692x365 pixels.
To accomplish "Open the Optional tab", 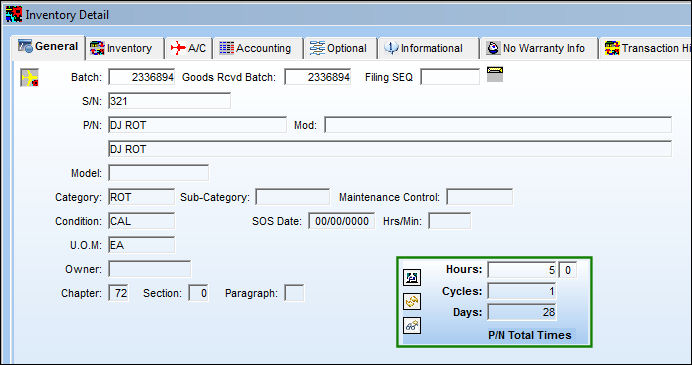I will [x=340, y=48].
